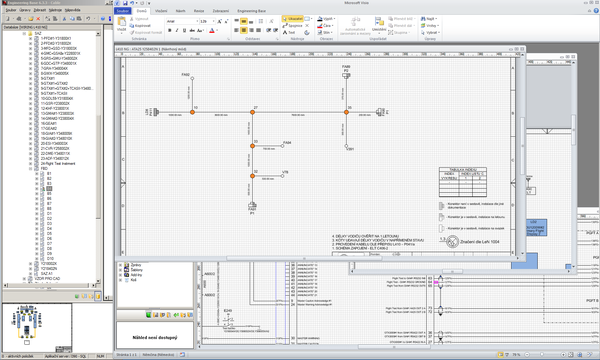Switch to the Návrh ribbon tab

pos(180,11)
